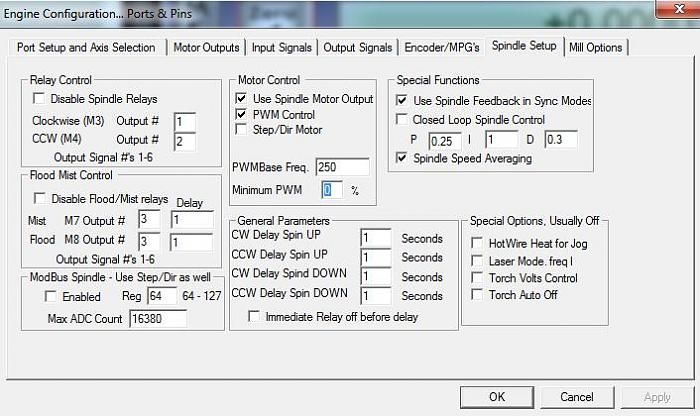Go to the Mill Options tab

595,47
